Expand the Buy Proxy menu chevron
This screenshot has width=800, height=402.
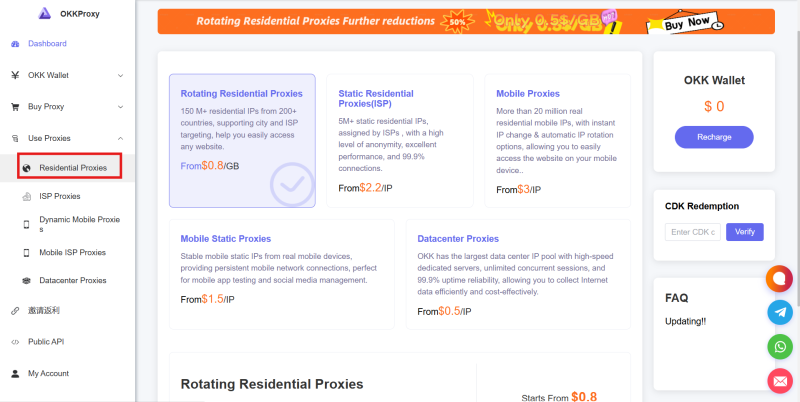120,107
